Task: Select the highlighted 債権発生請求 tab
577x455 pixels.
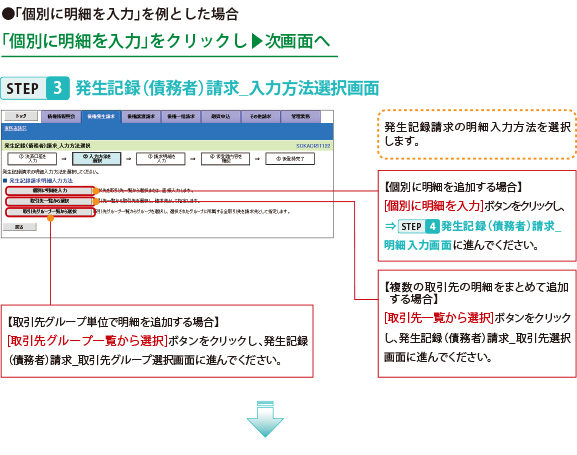Action: click(x=101, y=117)
